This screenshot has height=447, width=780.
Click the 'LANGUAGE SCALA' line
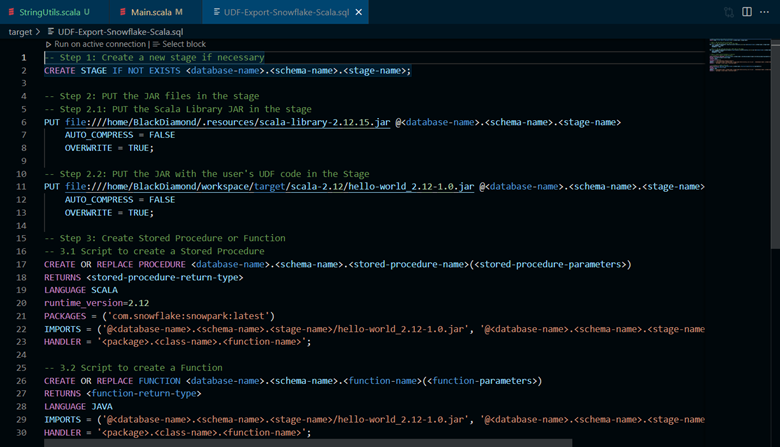tap(81, 290)
